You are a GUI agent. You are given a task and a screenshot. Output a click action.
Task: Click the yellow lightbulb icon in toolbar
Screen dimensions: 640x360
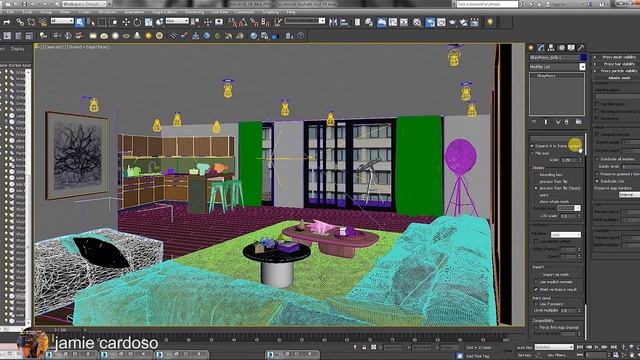point(490,22)
